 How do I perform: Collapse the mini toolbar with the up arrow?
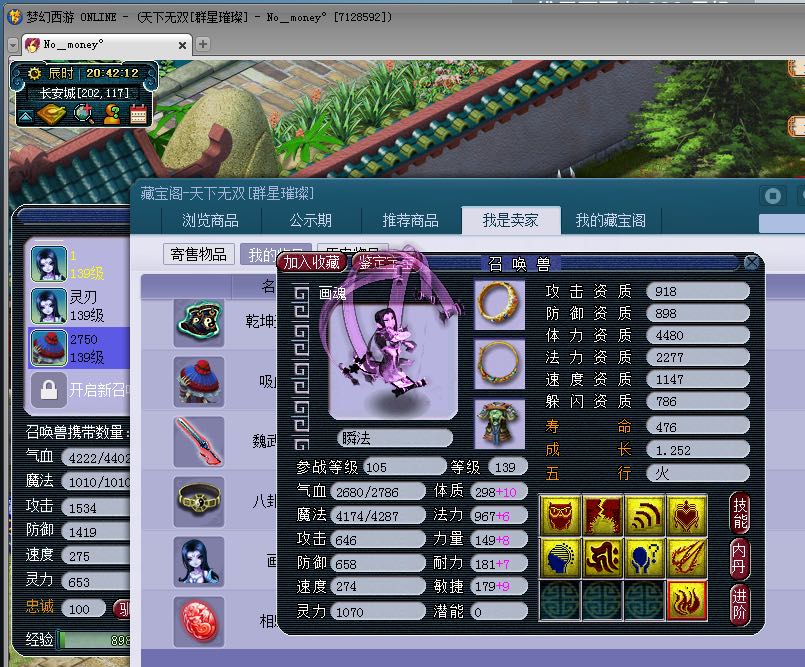tap(26, 116)
